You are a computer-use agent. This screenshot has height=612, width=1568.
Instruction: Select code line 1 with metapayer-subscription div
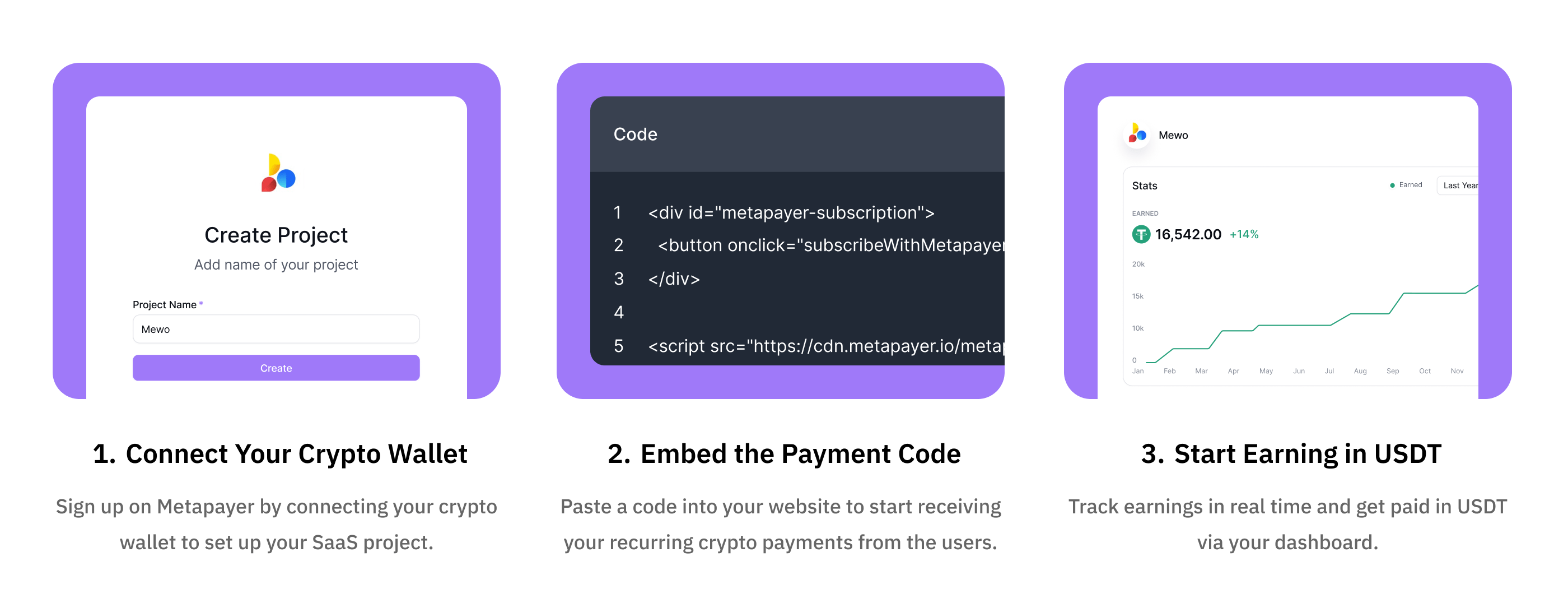pos(791,212)
